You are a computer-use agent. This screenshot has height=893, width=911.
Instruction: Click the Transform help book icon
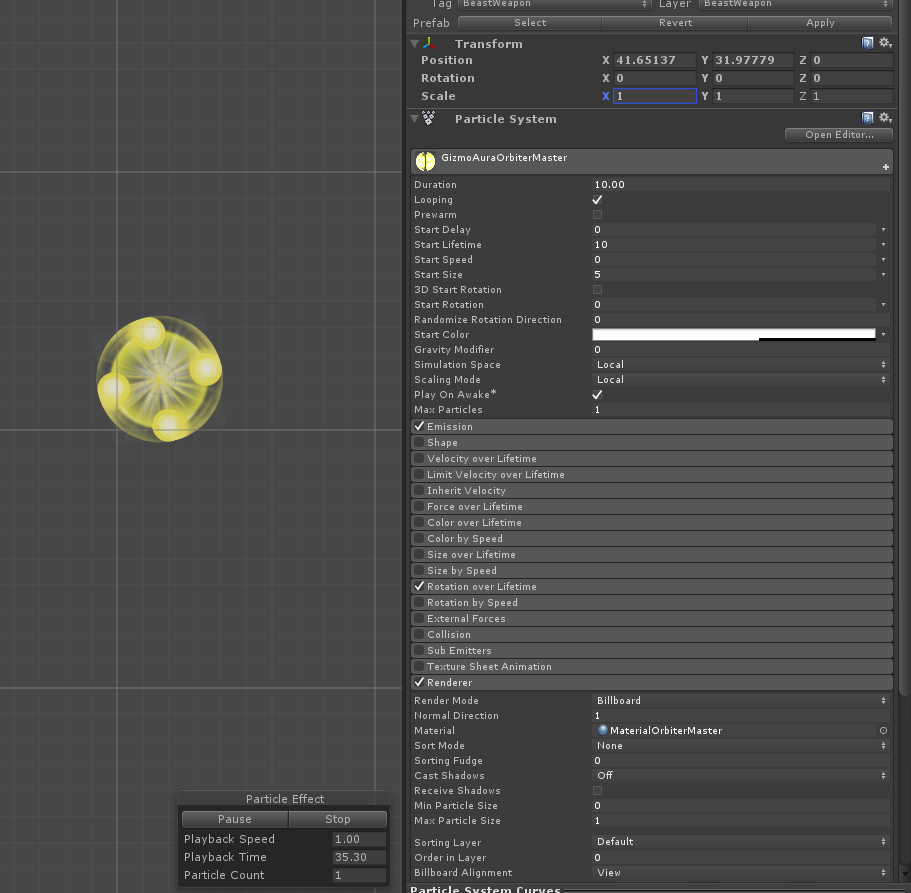click(868, 44)
